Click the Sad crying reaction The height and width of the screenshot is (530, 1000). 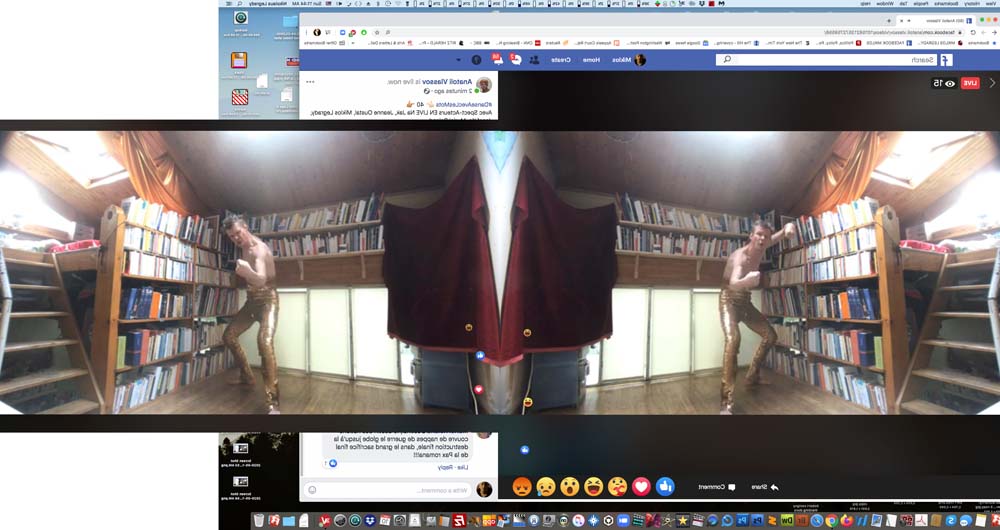pos(545,487)
